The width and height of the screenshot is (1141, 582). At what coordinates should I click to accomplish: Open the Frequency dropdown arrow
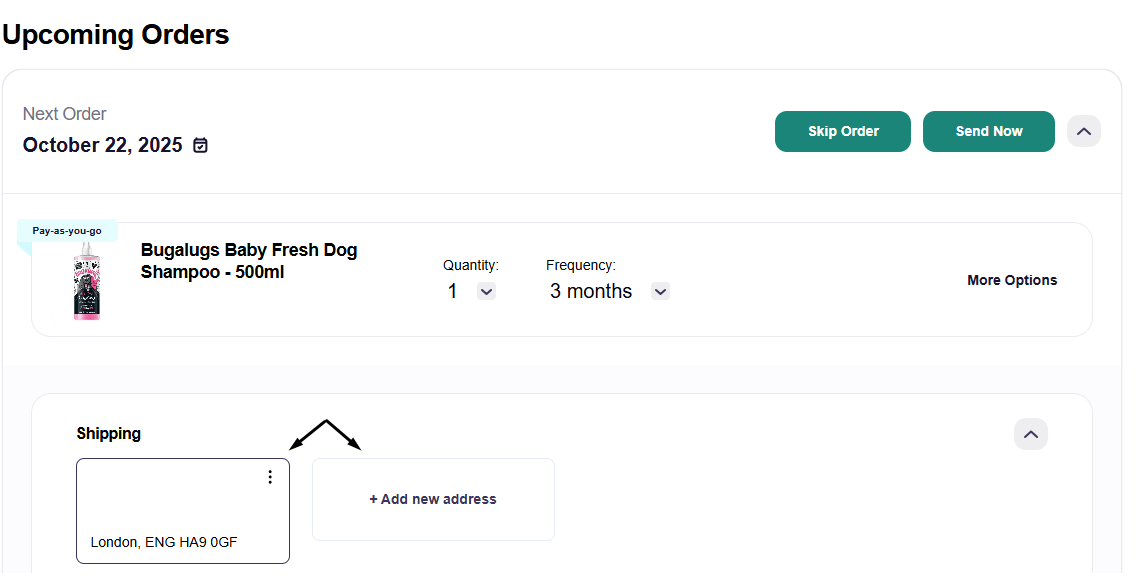660,292
